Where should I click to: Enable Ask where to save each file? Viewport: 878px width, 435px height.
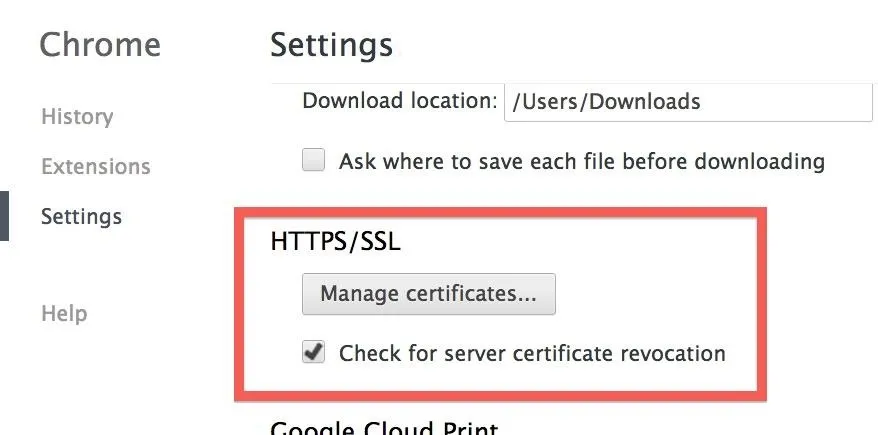point(314,160)
